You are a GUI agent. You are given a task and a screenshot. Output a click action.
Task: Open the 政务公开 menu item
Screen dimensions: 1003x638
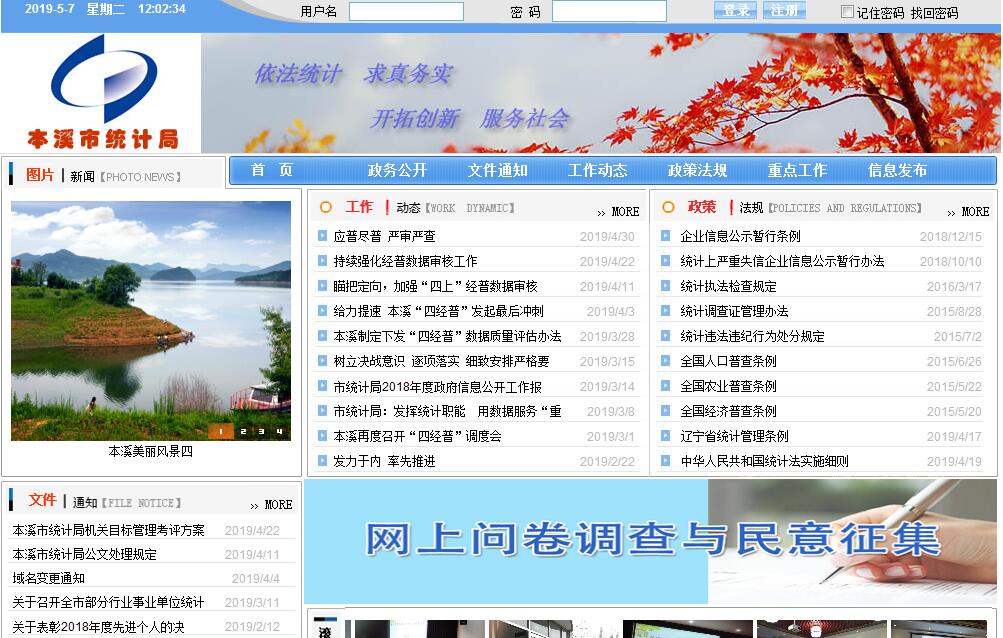[397, 170]
